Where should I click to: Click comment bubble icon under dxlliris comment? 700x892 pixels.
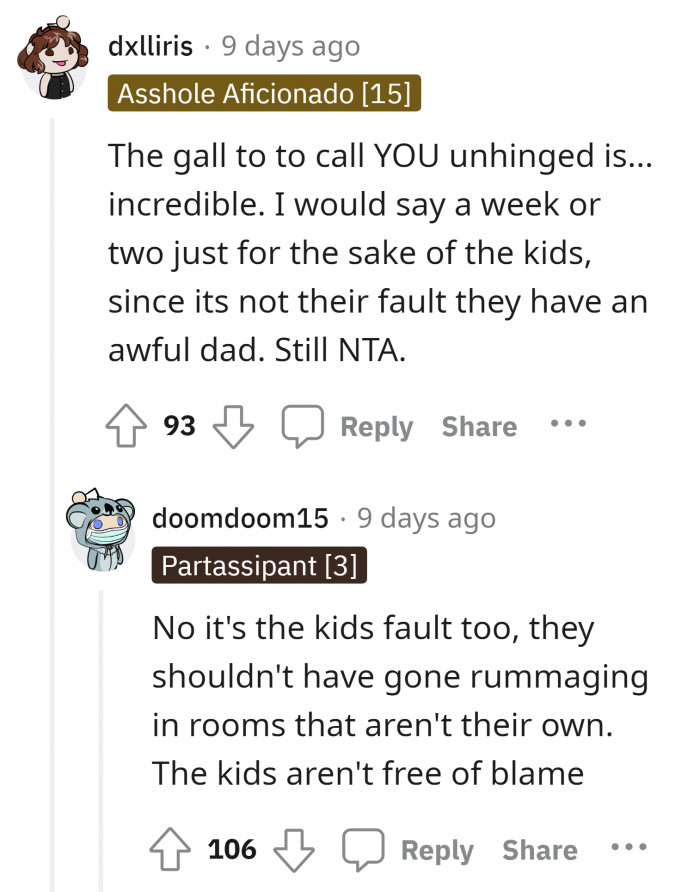point(299,426)
